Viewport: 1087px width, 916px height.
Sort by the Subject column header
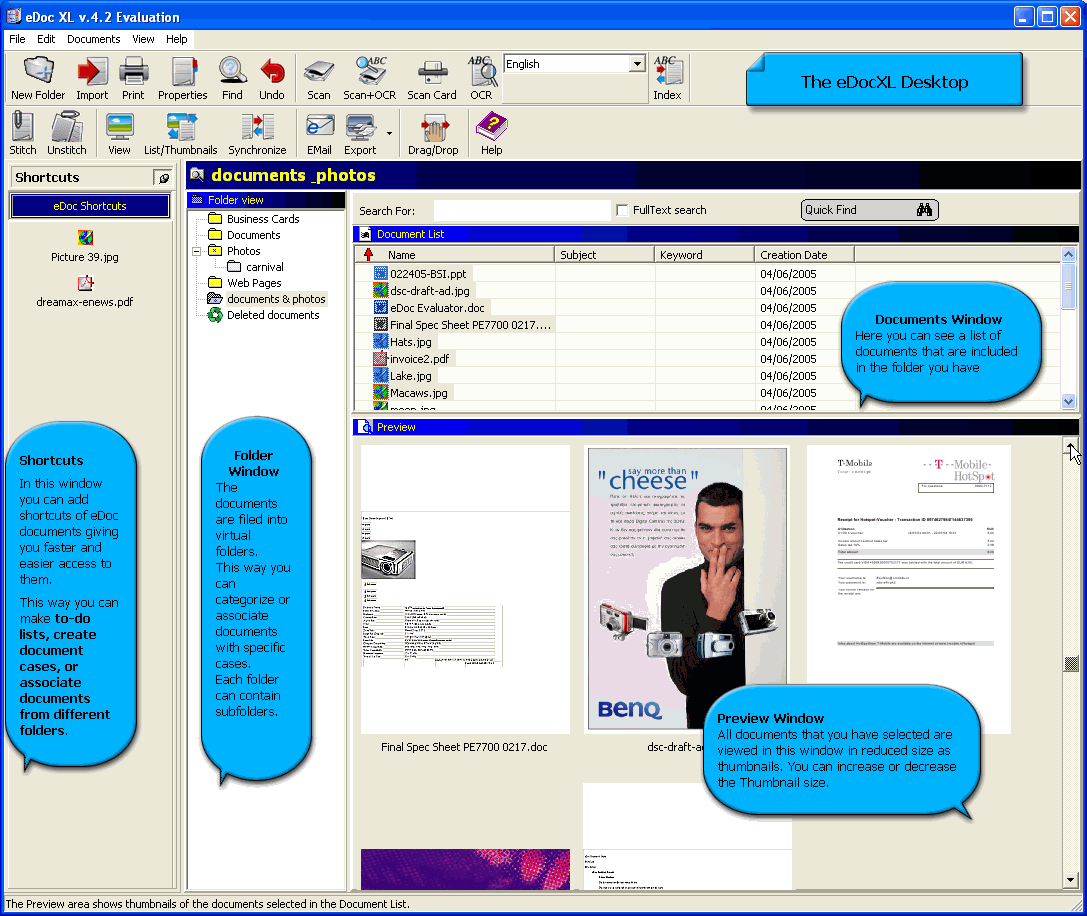pos(605,254)
